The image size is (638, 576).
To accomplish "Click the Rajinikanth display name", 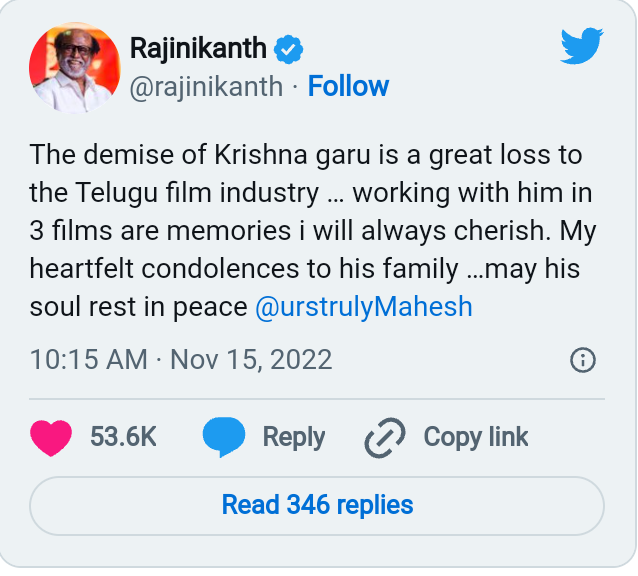I will [x=198, y=48].
